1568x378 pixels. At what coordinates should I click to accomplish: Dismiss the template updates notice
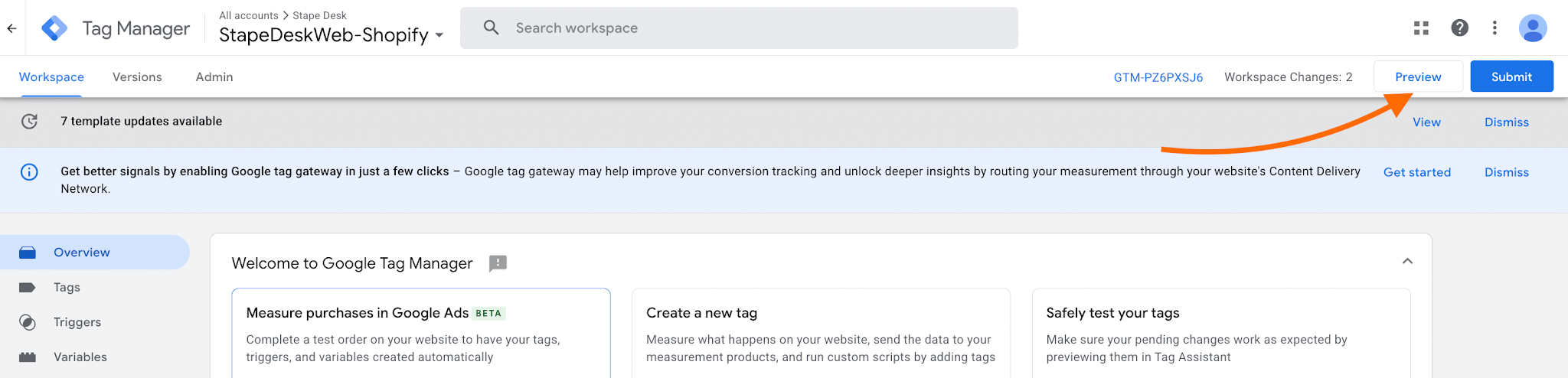pos(1506,122)
